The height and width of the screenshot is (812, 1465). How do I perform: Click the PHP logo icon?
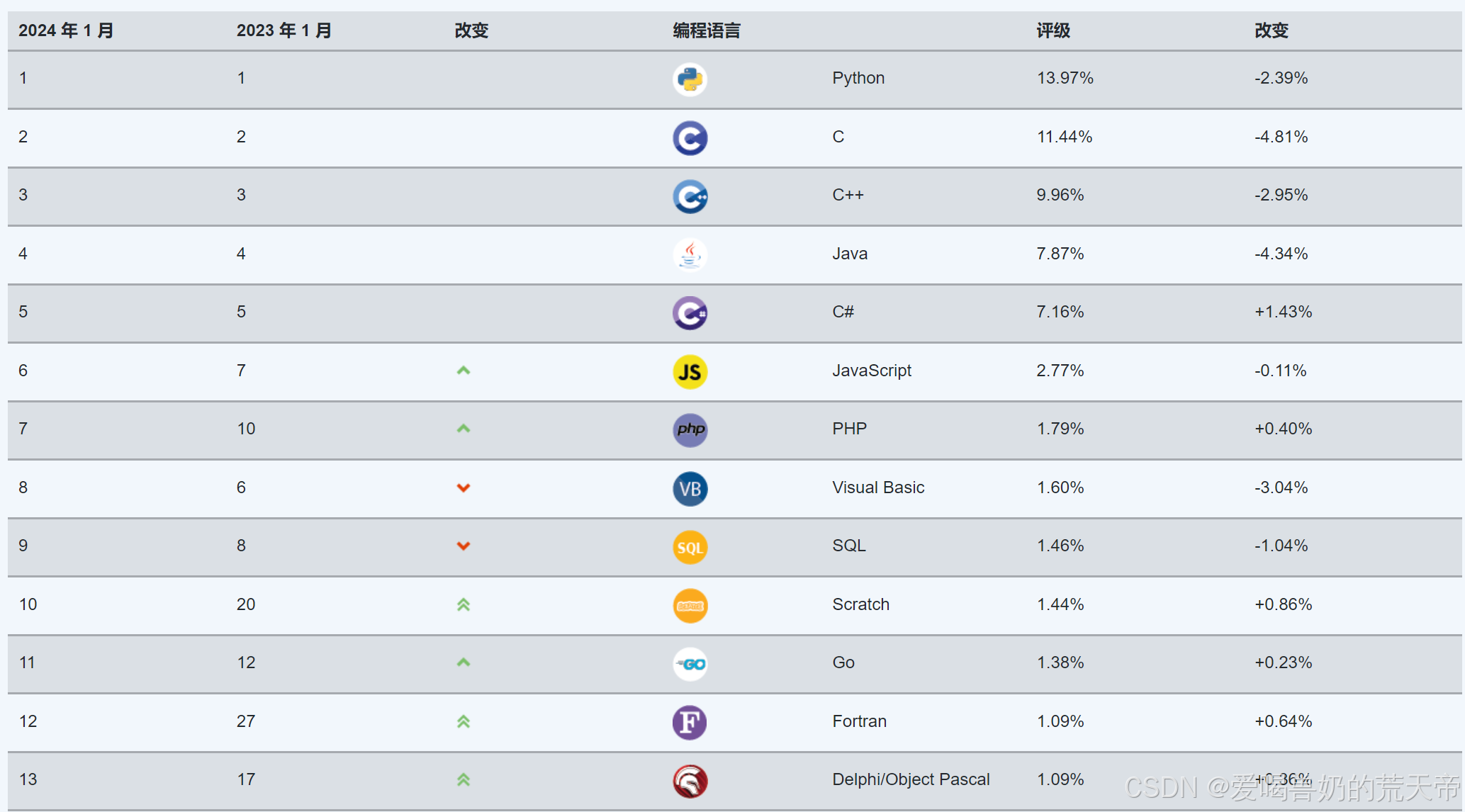(x=690, y=430)
